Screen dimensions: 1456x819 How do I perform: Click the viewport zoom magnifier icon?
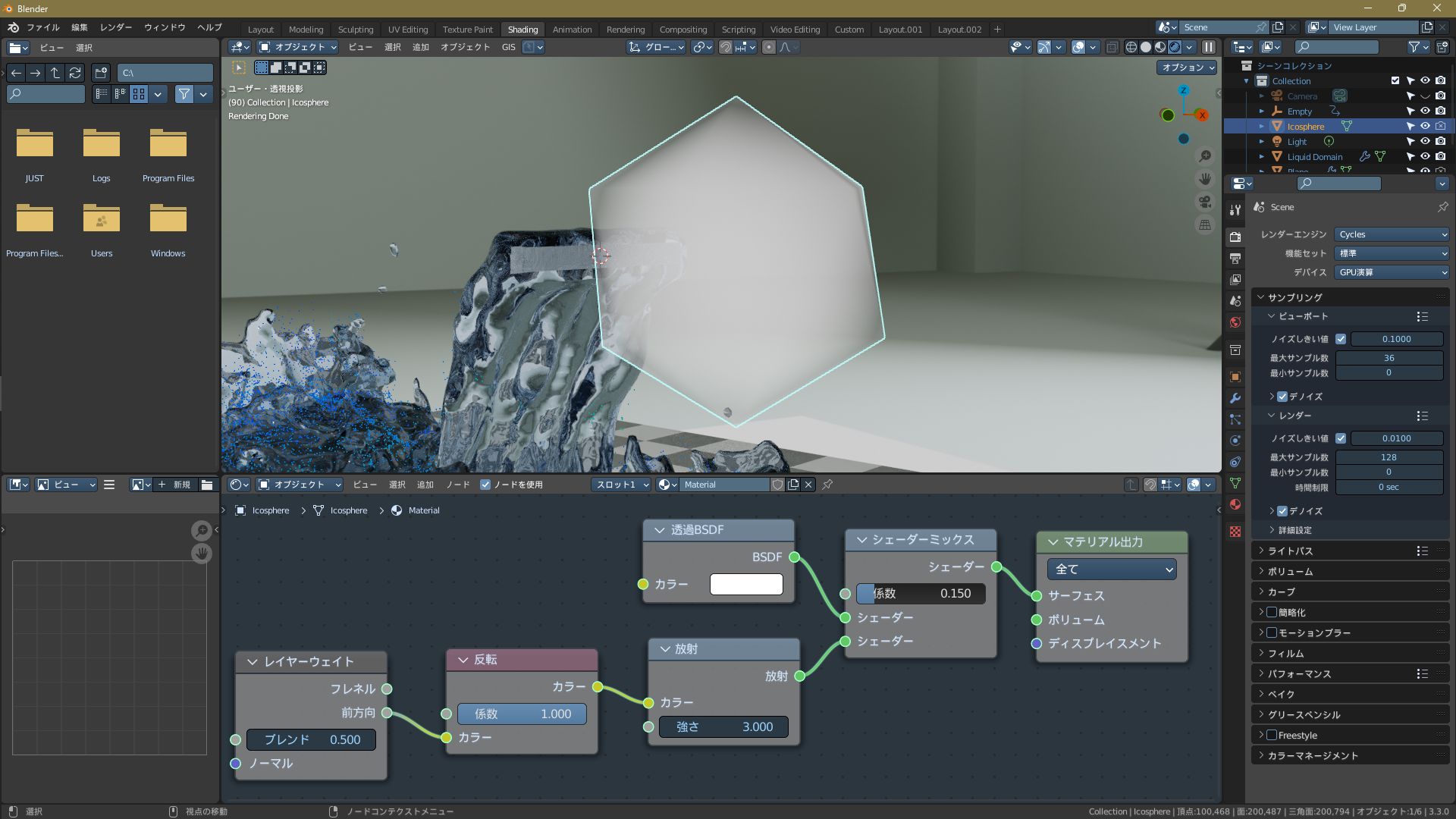point(1204,156)
